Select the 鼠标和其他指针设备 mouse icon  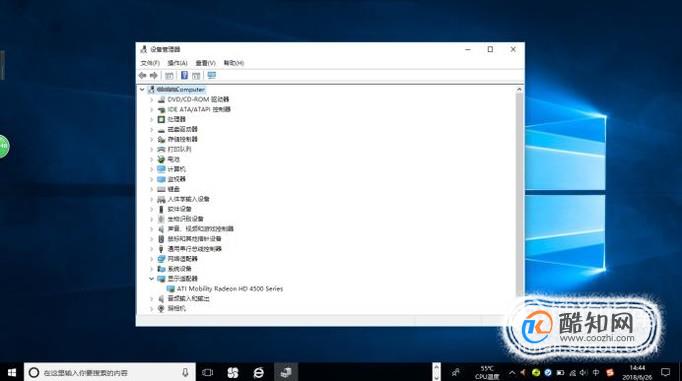(161, 239)
